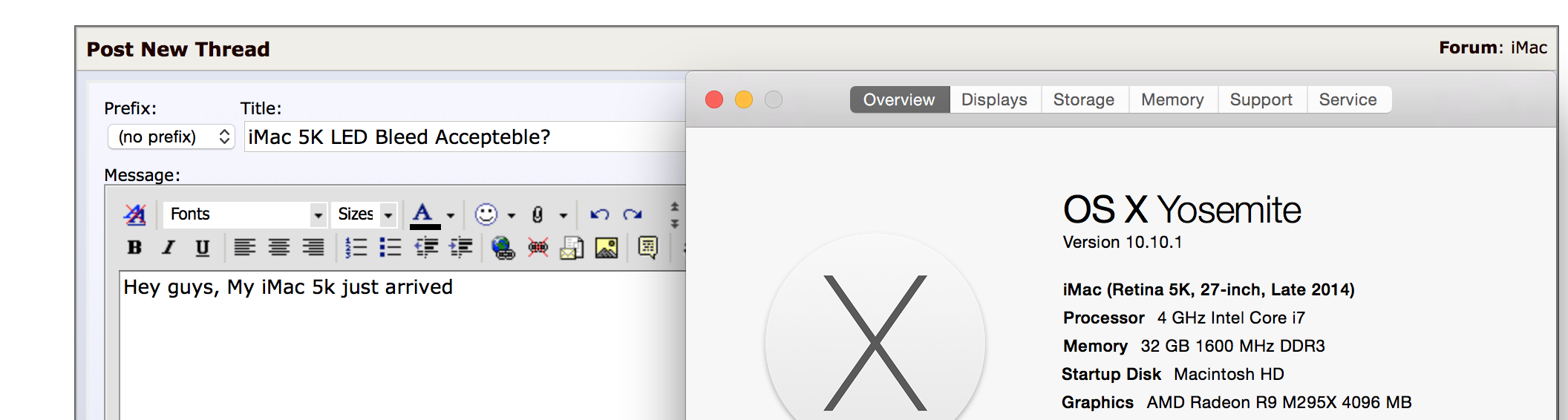Viewport: 1568px width, 420px height.
Task: Switch to Overview tab in About This Mac
Action: coord(899,99)
